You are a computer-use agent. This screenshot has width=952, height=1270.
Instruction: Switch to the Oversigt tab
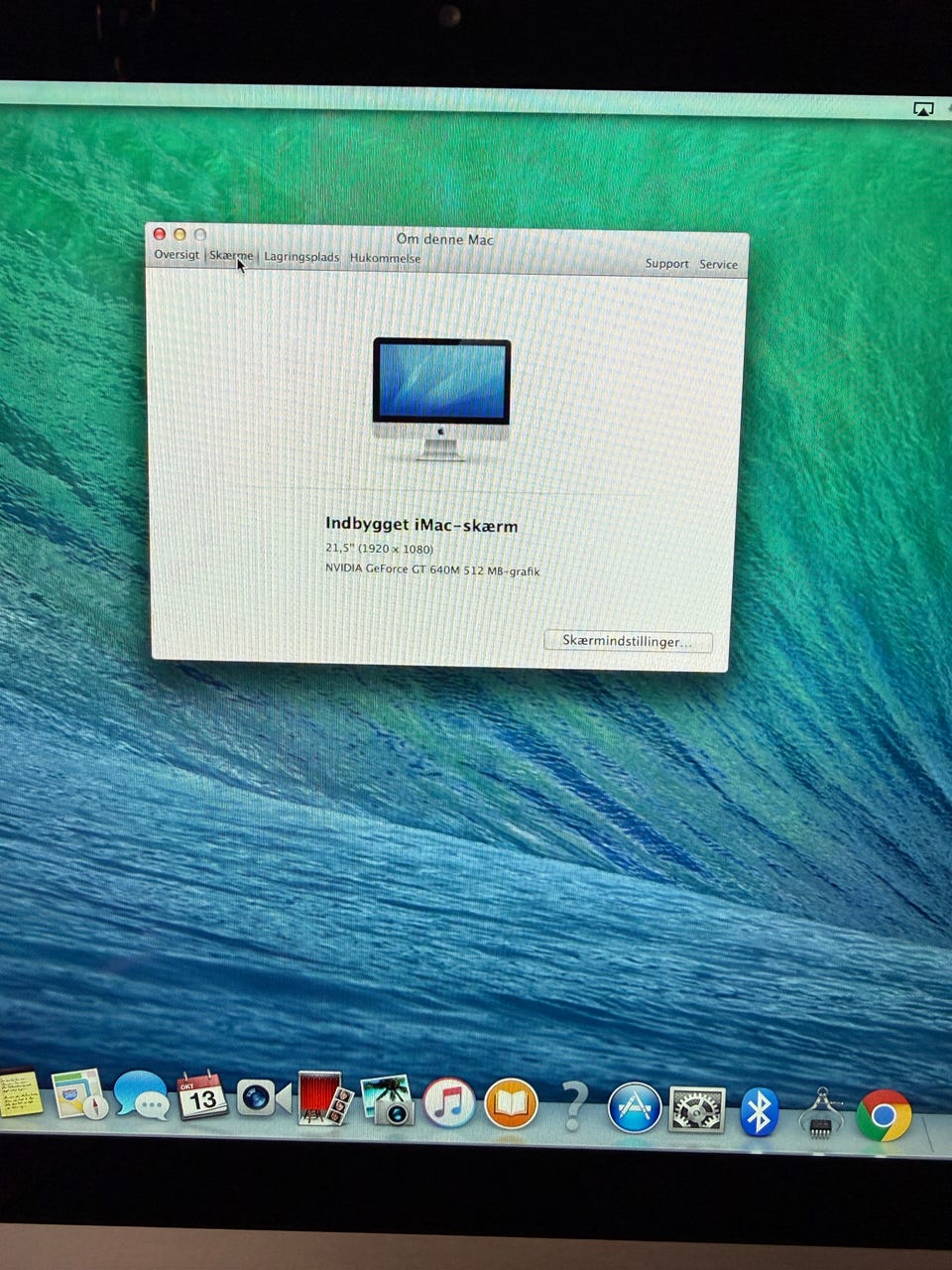(177, 255)
